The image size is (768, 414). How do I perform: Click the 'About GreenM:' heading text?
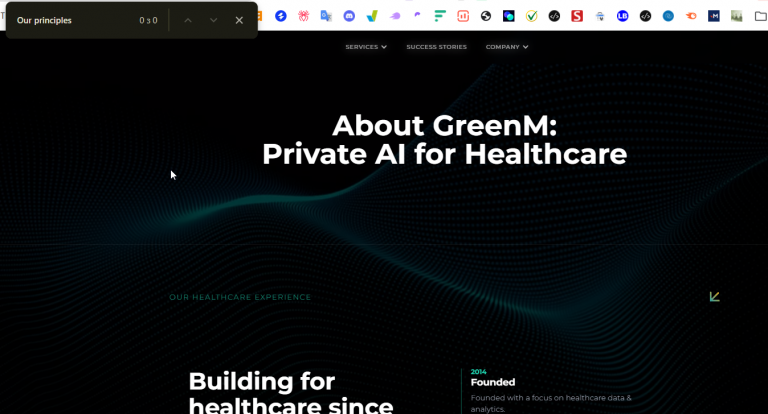pos(445,125)
